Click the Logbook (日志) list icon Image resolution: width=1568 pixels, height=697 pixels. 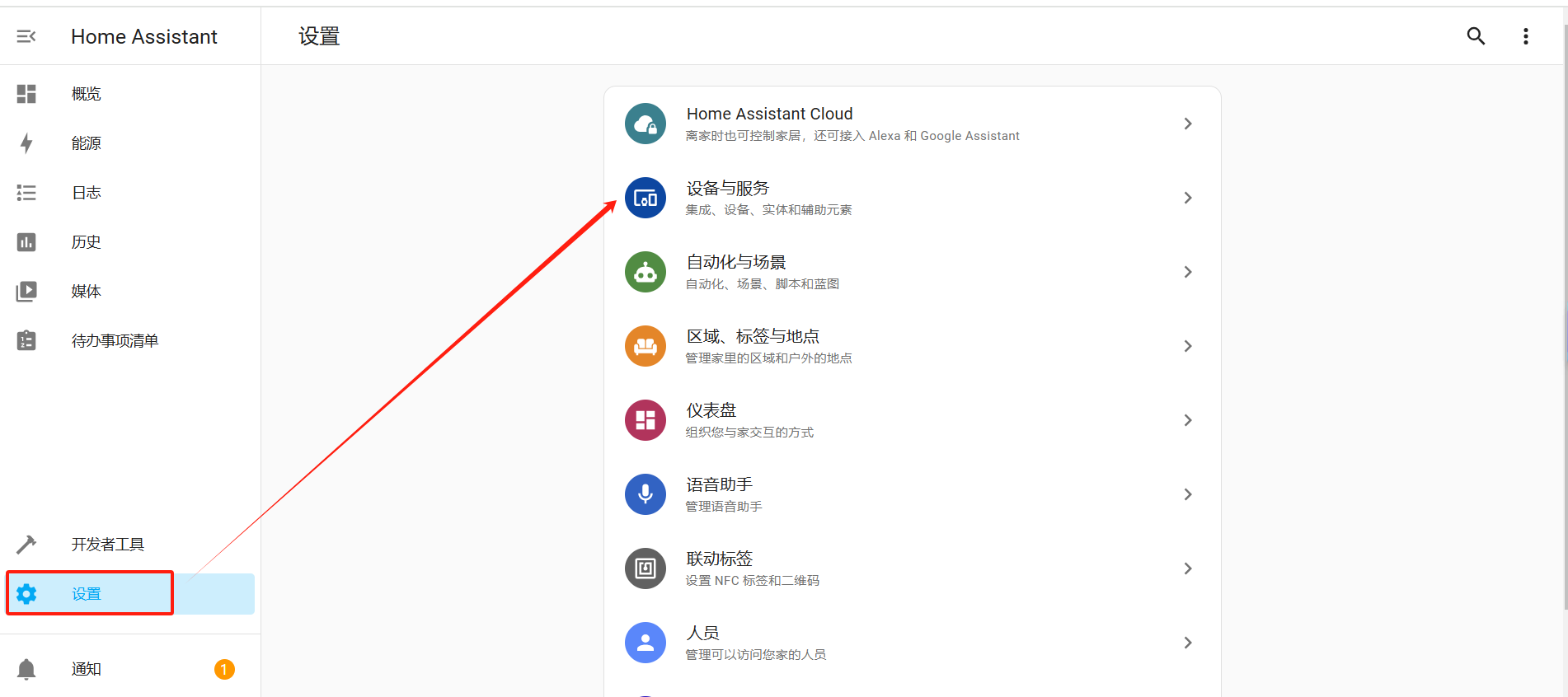[x=26, y=193]
